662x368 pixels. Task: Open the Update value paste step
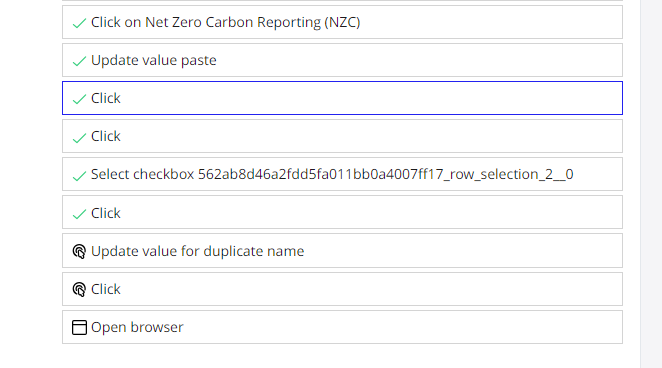[x=154, y=60]
